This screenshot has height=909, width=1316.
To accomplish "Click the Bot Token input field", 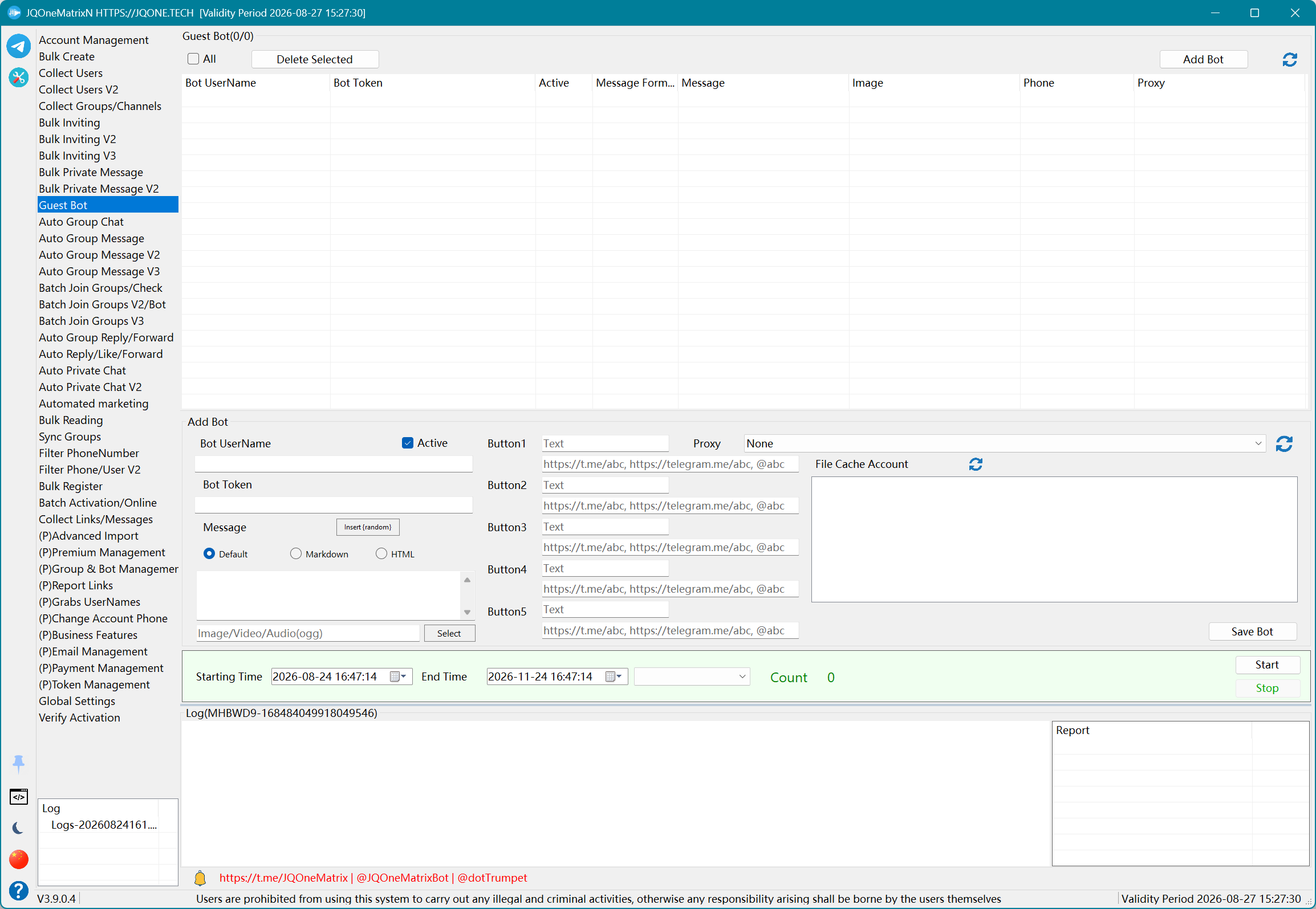I will [334, 505].
